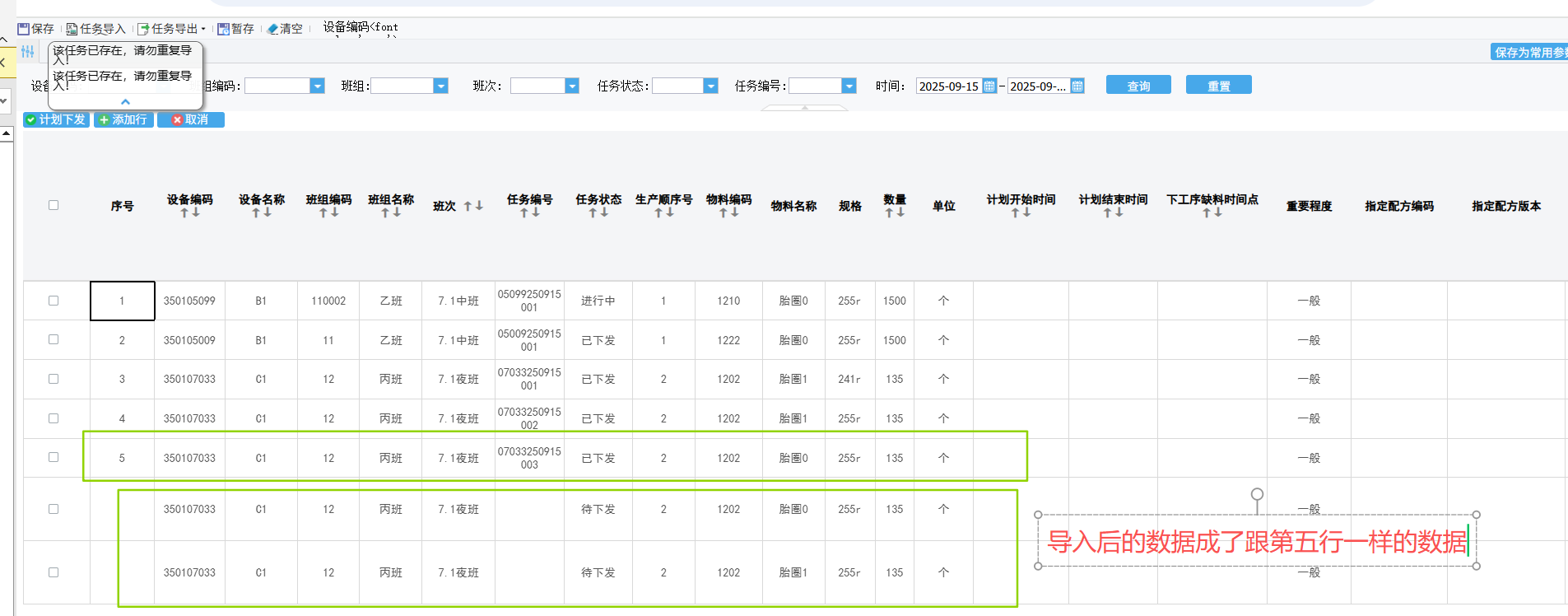This screenshot has height=616, width=1568.
Task: Click the 乙班 cell in row 1
Action: [391, 301]
